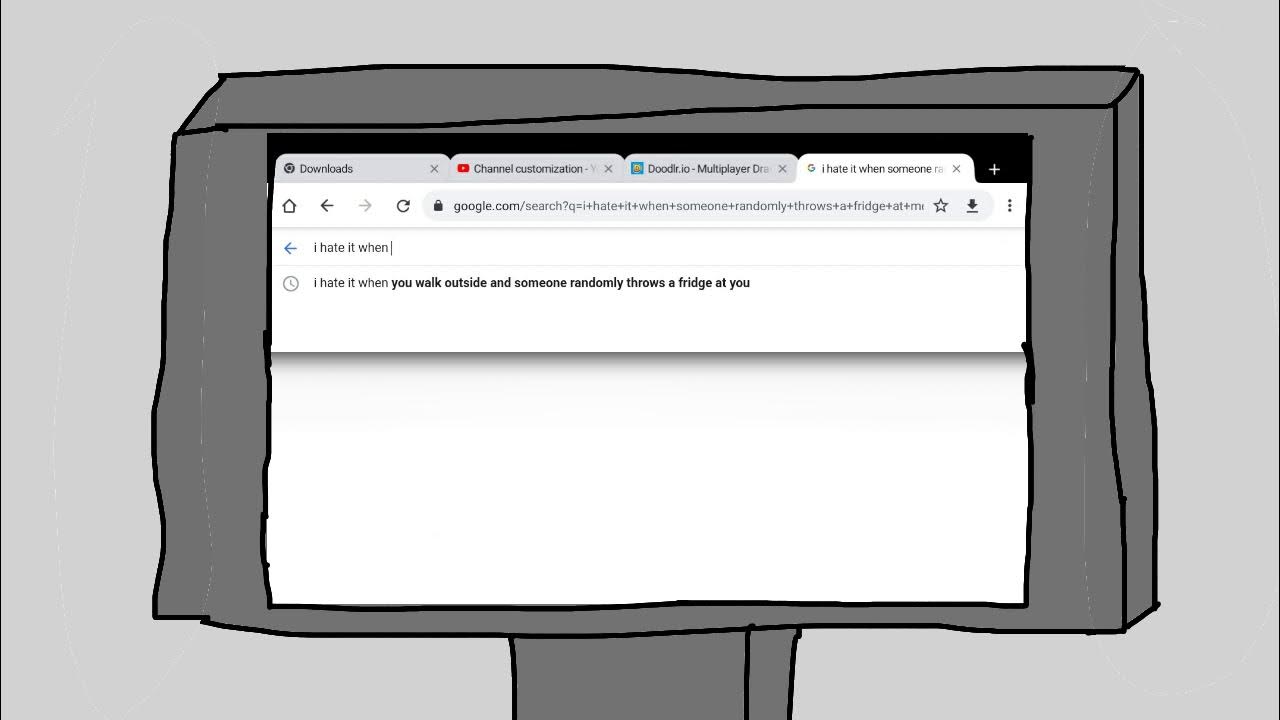The height and width of the screenshot is (720, 1280).
Task: Click the Home button in the browser toolbar
Action: 289,206
